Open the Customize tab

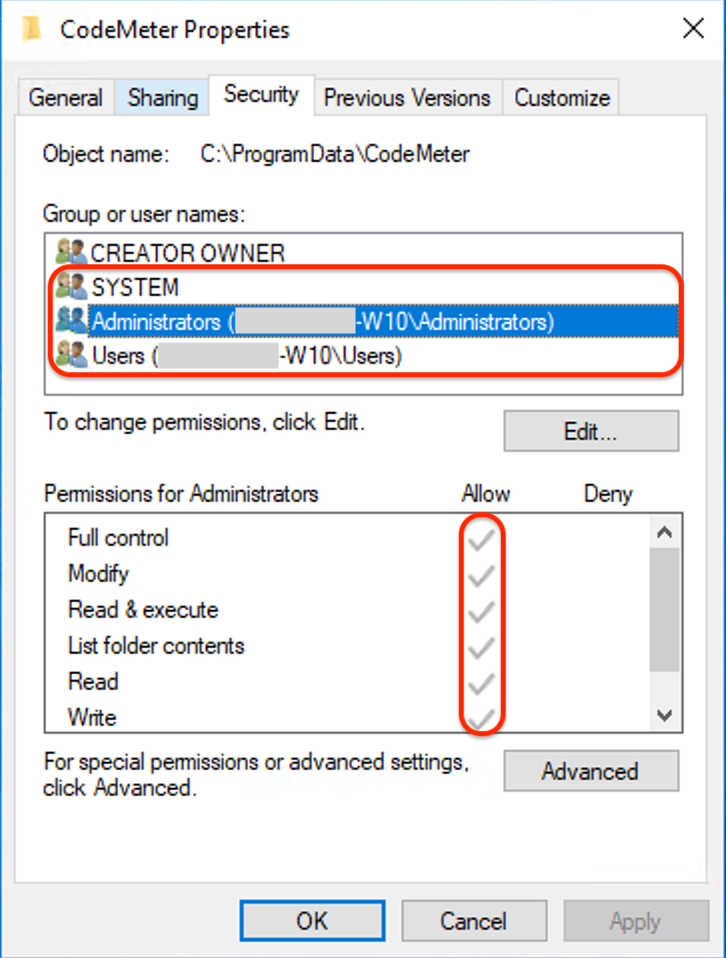[562, 98]
